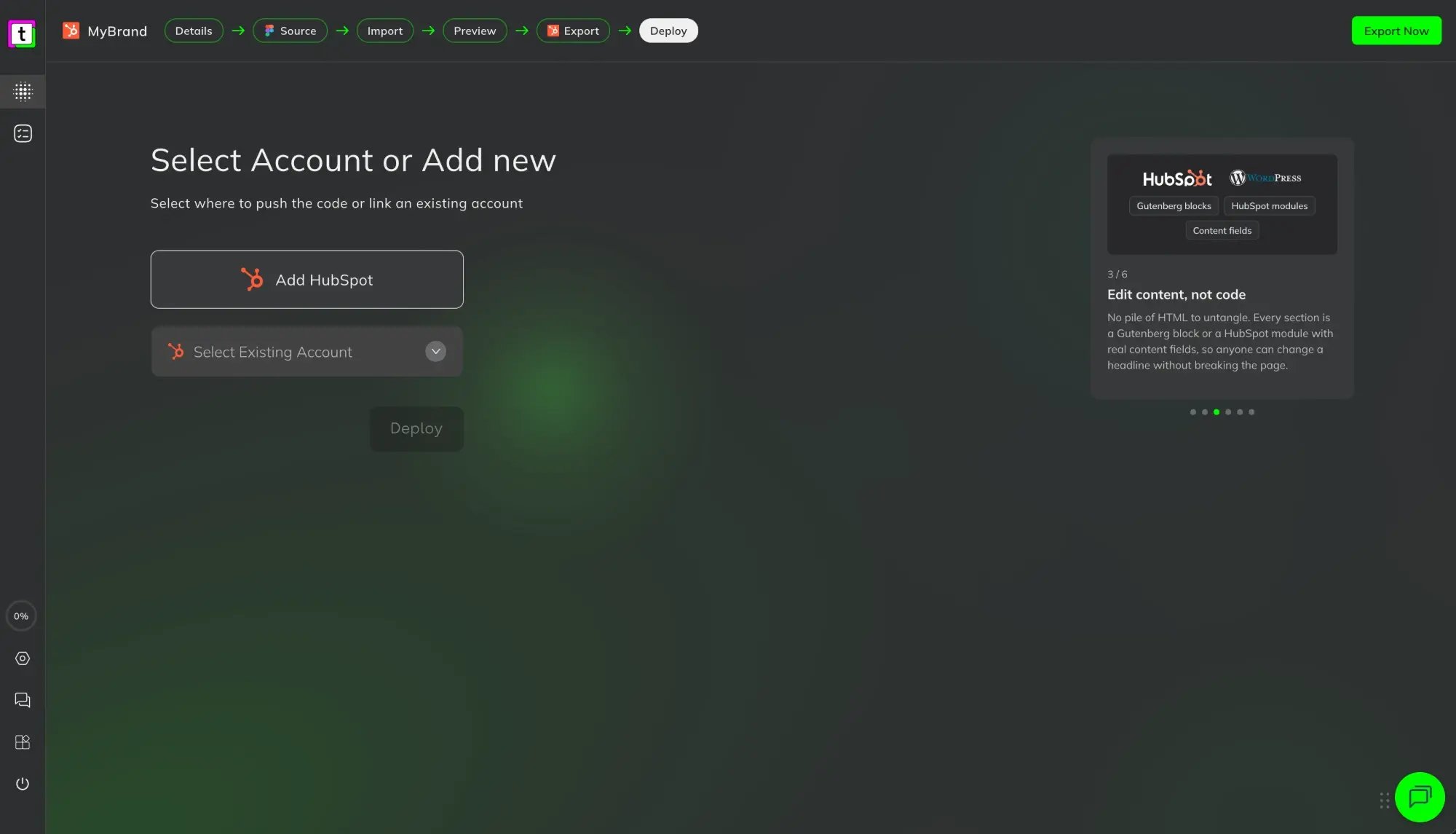Viewport: 1456px width, 834px height.
Task: Select the Deploy step pill
Action: point(668,31)
